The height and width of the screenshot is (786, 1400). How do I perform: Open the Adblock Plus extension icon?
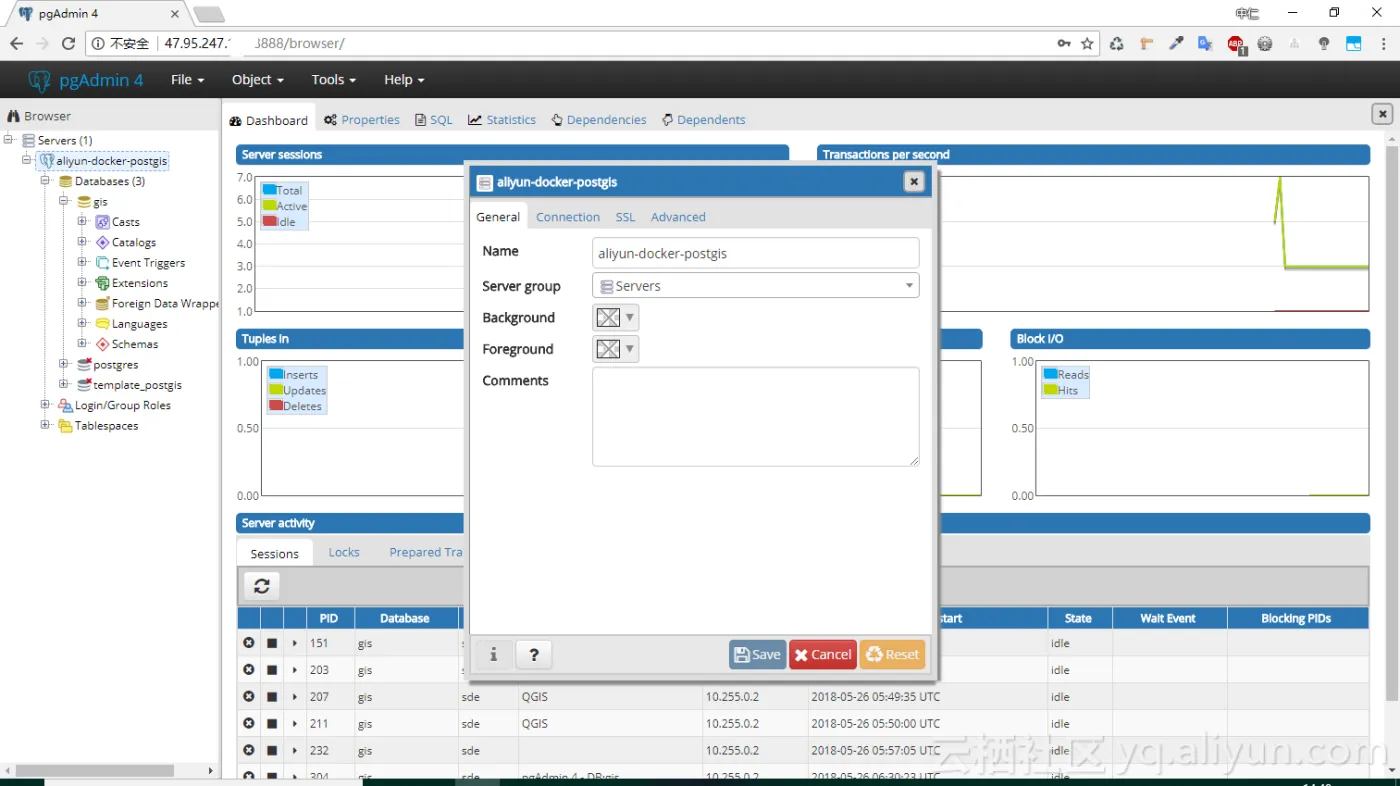coord(1236,44)
